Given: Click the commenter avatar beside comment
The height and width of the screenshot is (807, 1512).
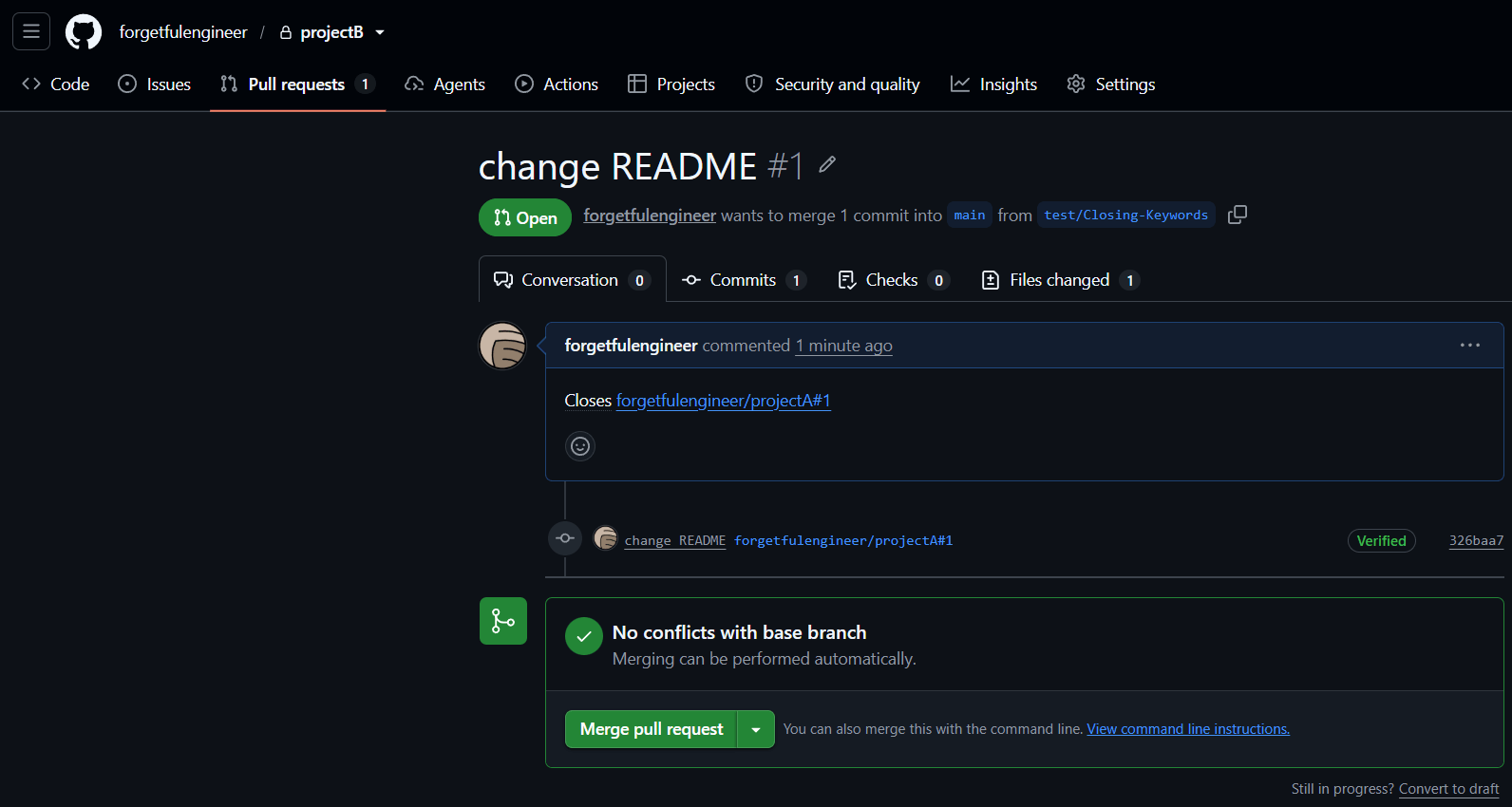Looking at the screenshot, I should tap(502, 346).
